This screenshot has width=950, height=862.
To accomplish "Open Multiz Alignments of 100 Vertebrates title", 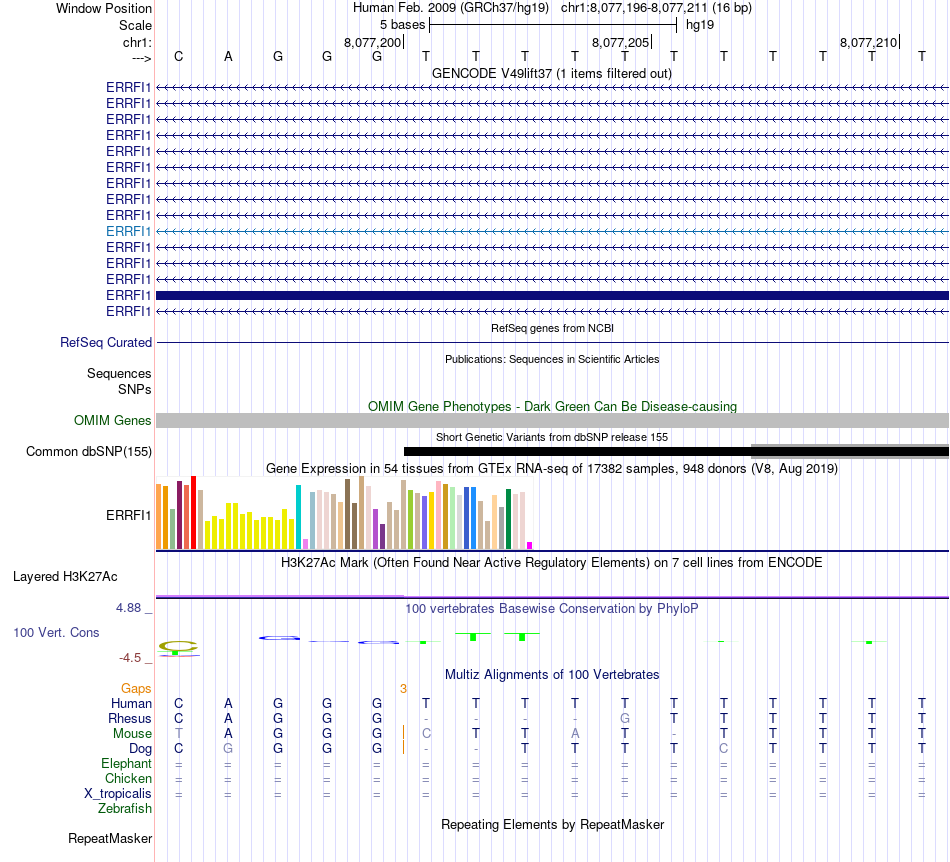I will click(552, 675).
